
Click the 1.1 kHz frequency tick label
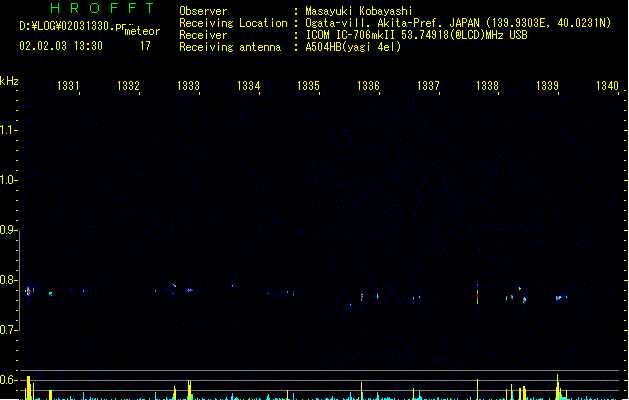pos(7,130)
